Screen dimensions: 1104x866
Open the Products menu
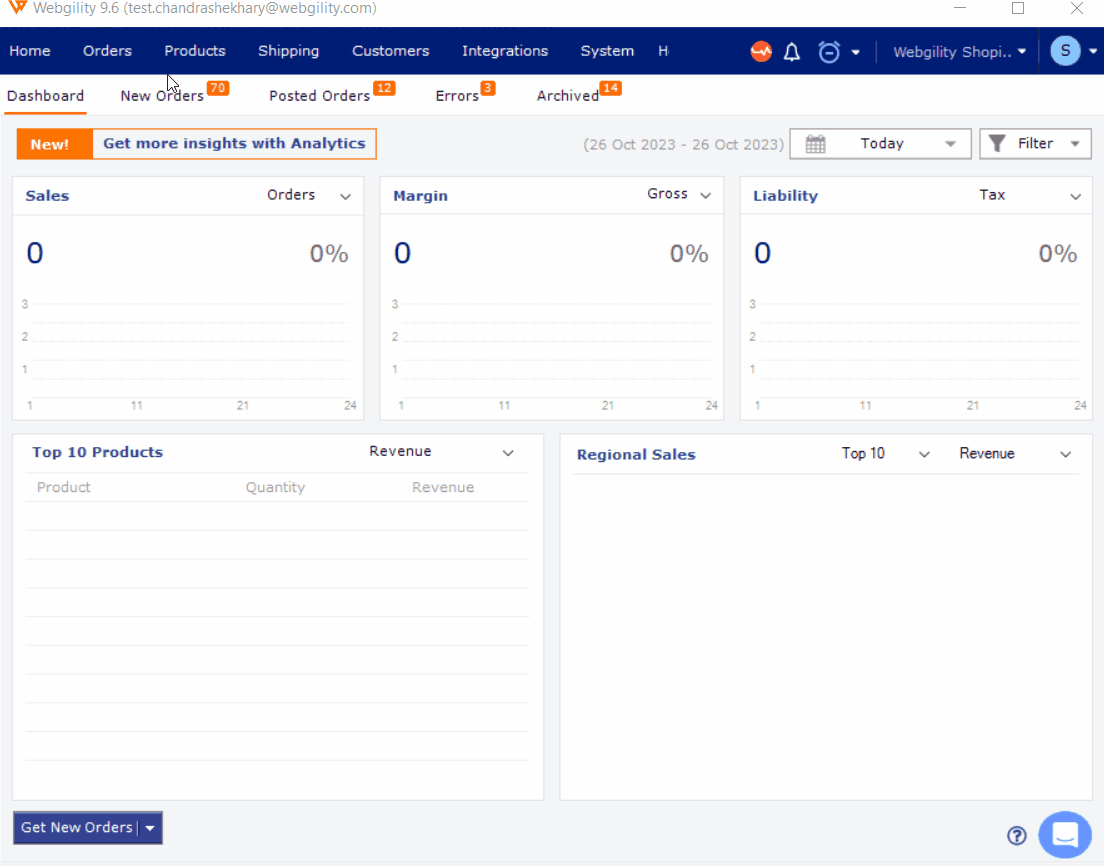(195, 51)
